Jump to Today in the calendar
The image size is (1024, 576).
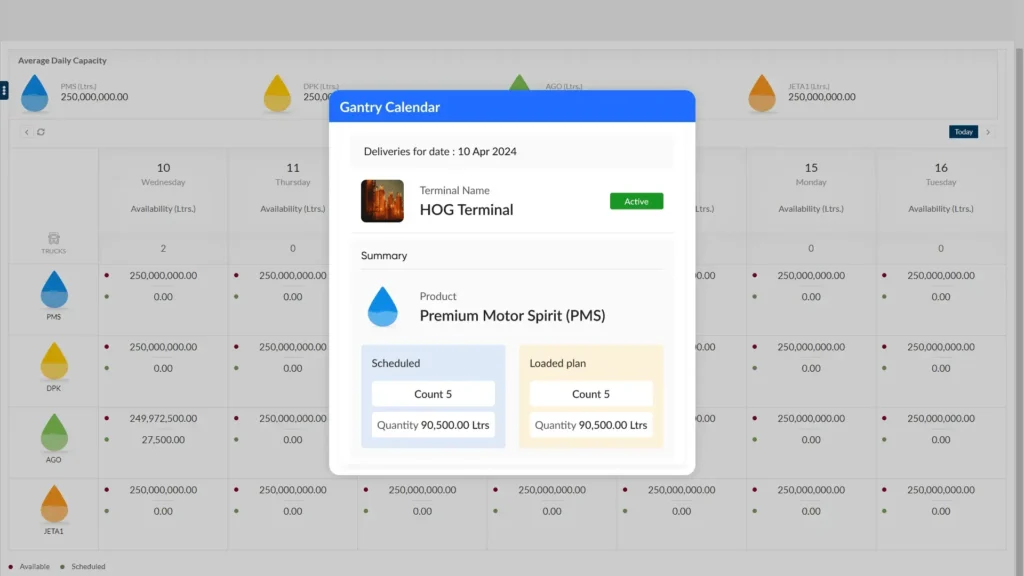click(x=963, y=132)
